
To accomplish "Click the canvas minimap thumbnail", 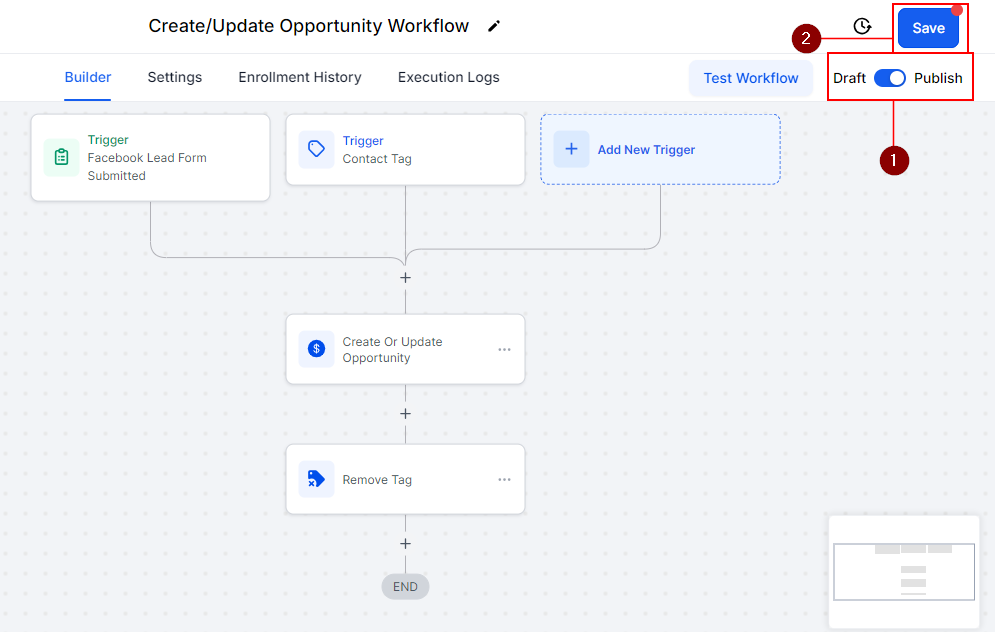I will (904, 571).
